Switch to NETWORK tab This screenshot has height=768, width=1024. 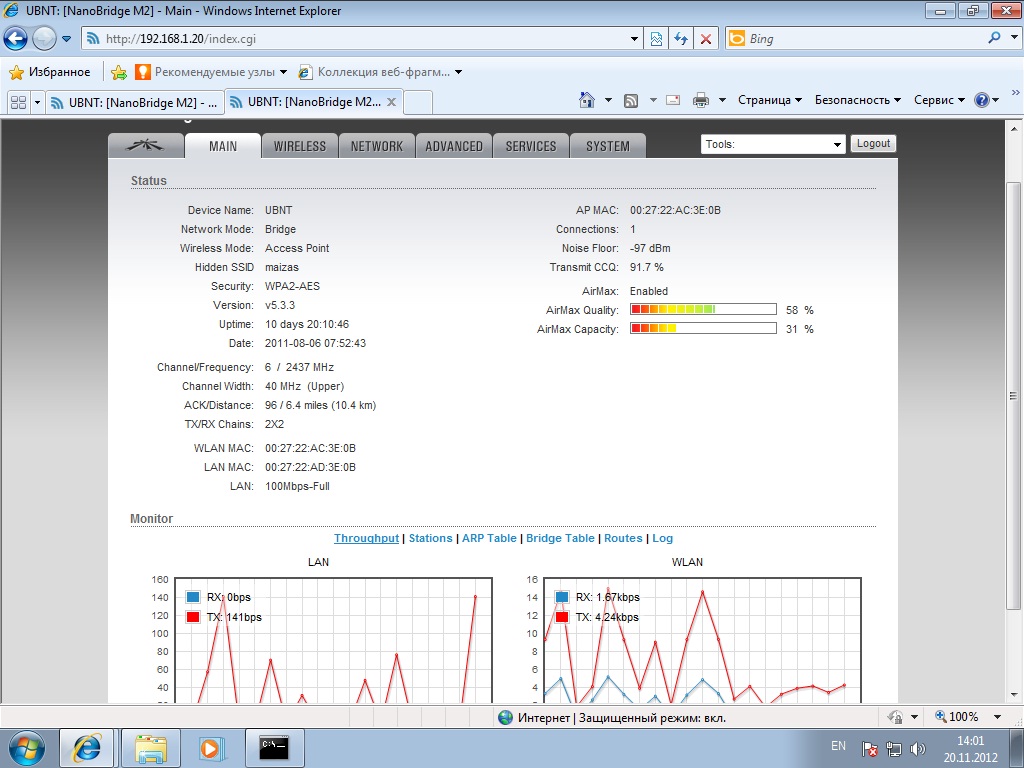pyautogui.click(x=377, y=146)
